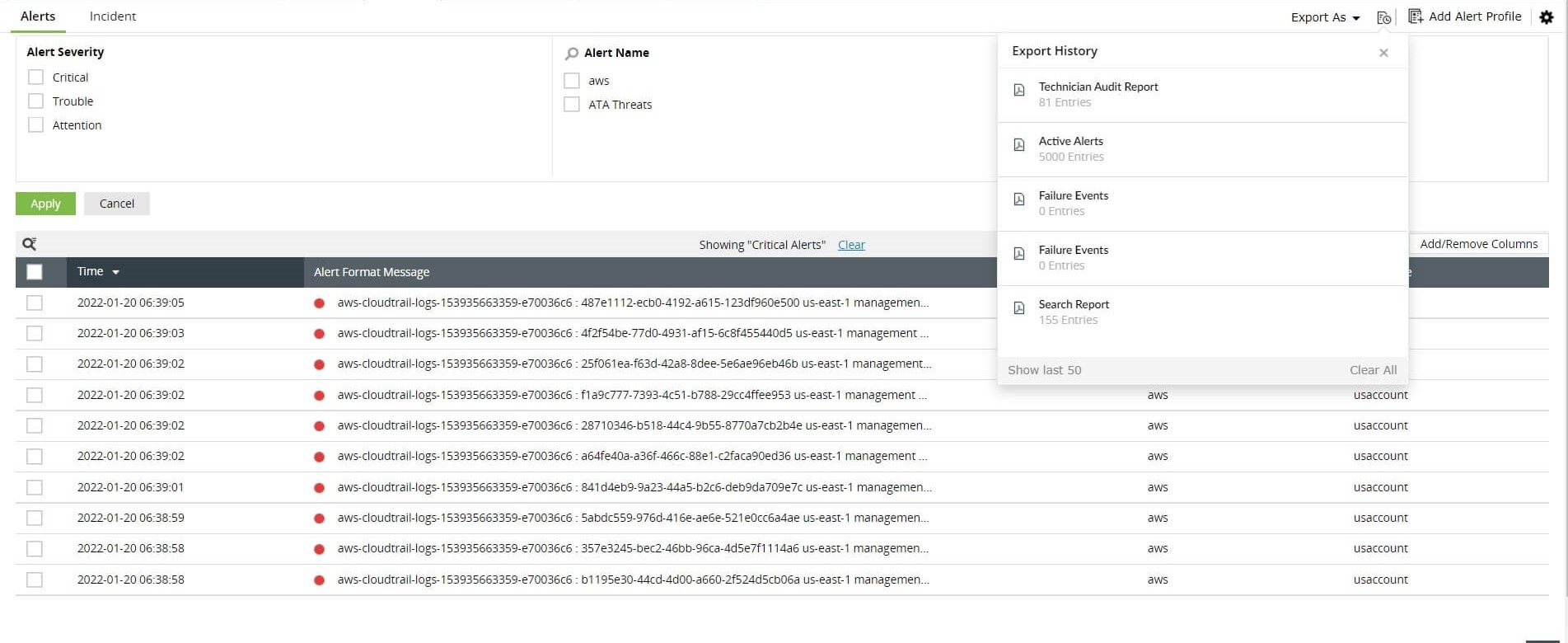Select the Alerts tab

point(38,16)
